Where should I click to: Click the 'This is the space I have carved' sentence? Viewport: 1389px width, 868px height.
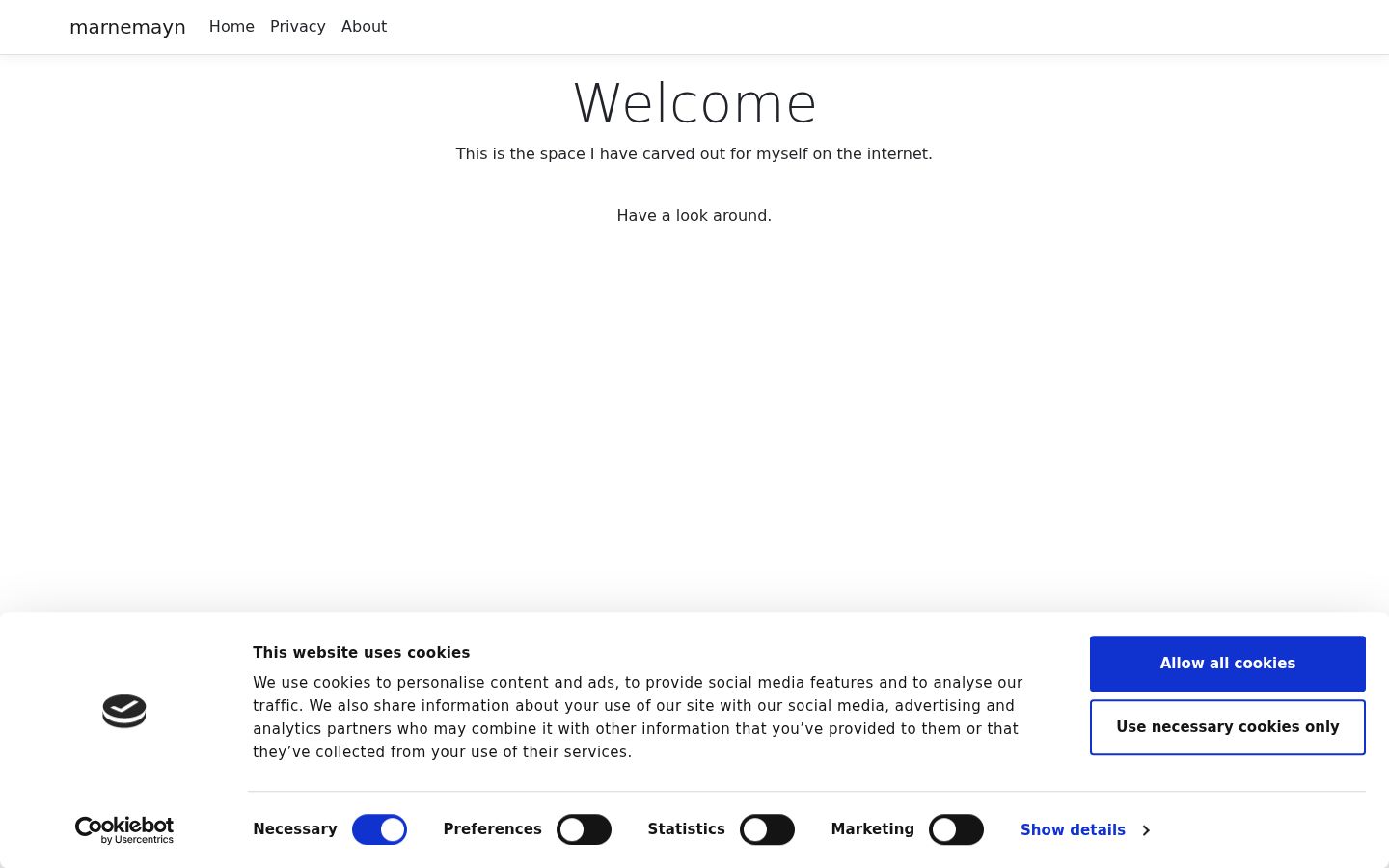(x=694, y=153)
